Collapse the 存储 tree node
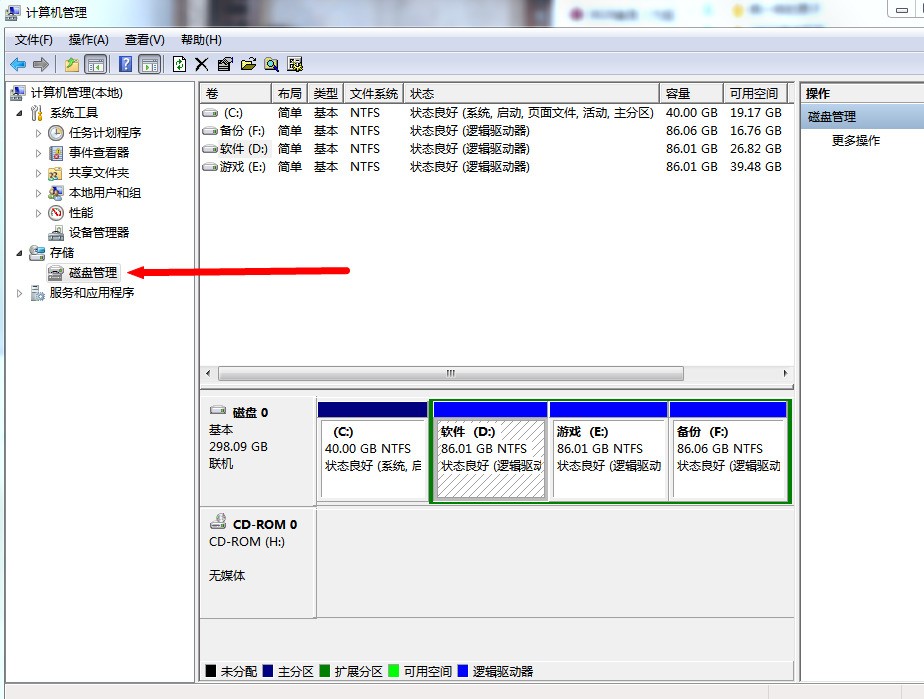Image resolution: width=924 pixels, height=699 pixels. [x=19, y=253]
